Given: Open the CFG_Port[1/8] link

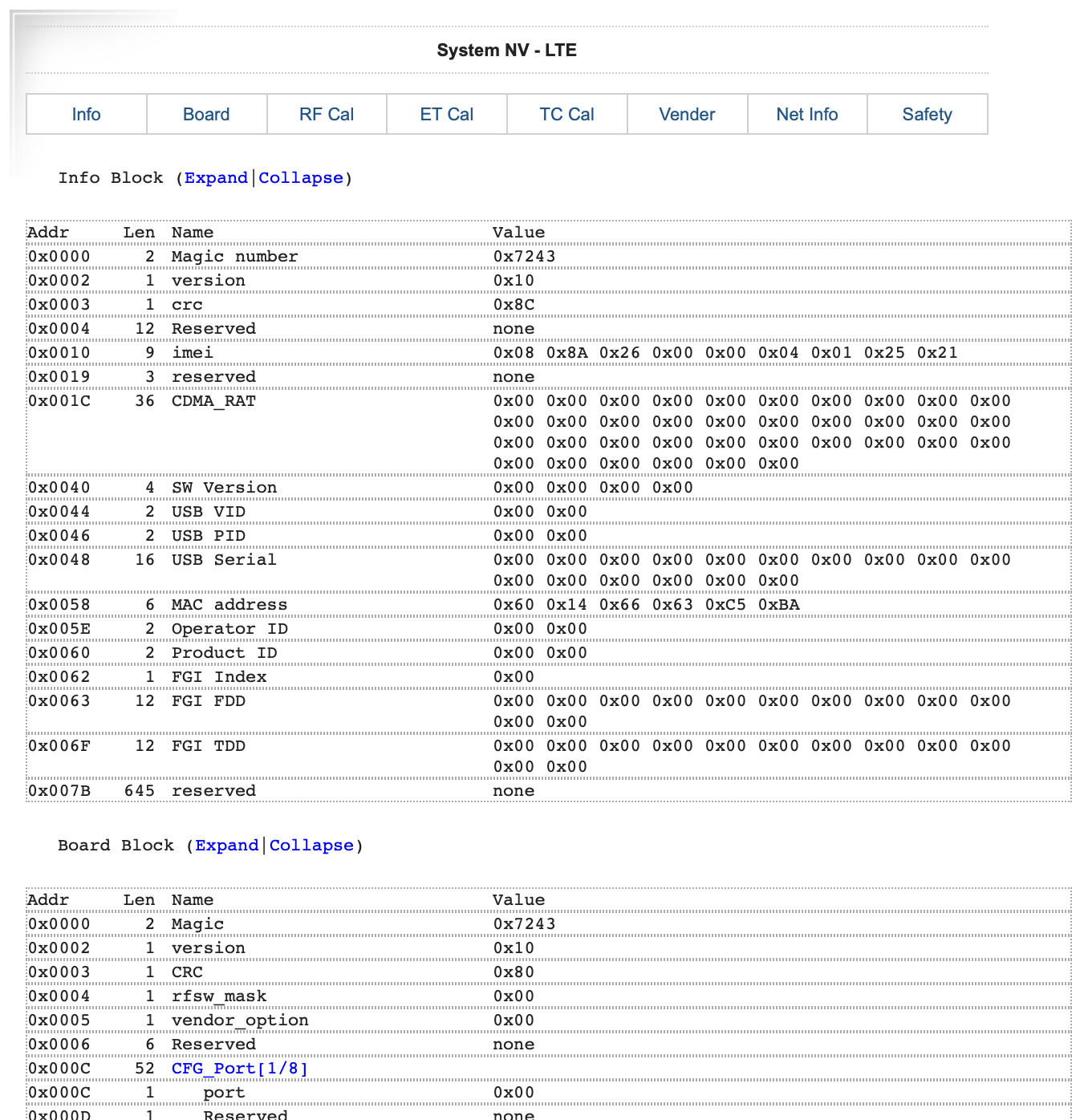Looking at the screenshot, I should [x=239, y=1069].
